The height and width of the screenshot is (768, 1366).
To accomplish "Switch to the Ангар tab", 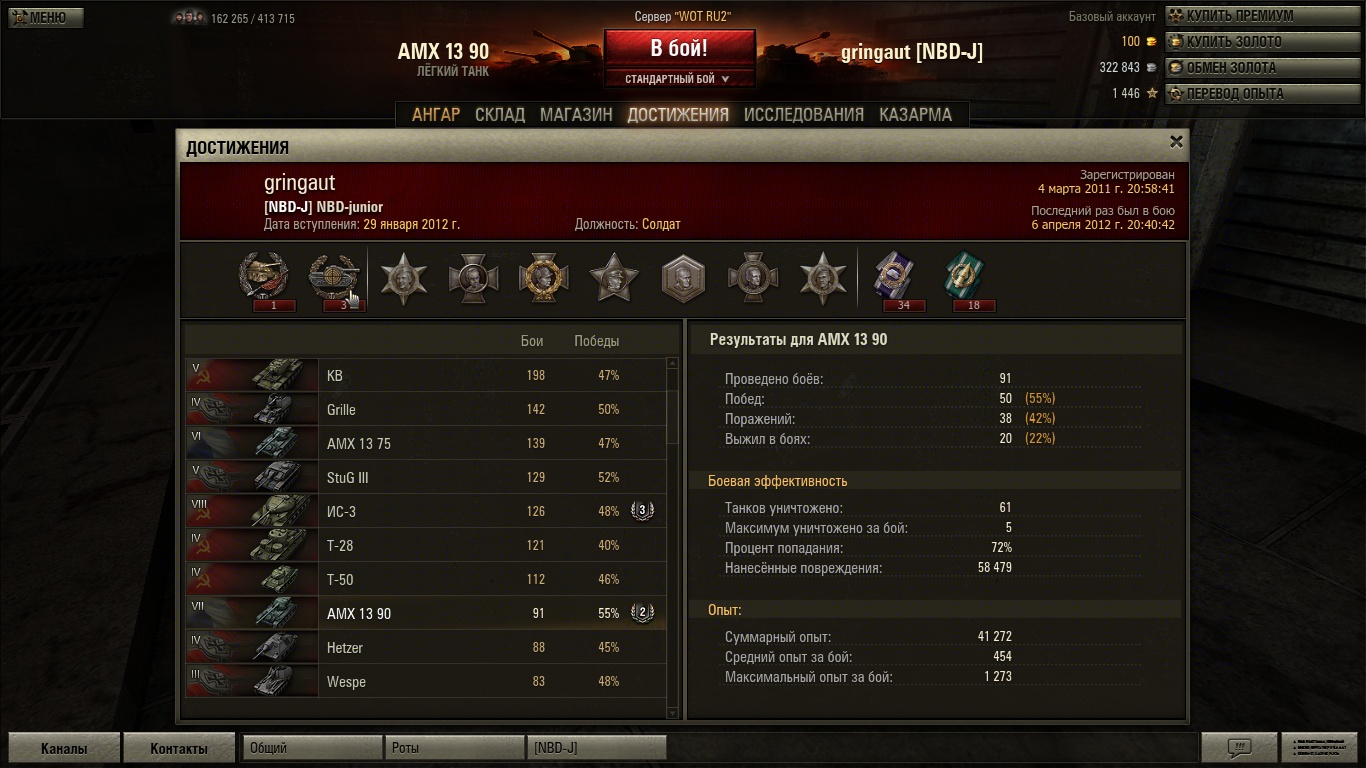I will 436,114.
